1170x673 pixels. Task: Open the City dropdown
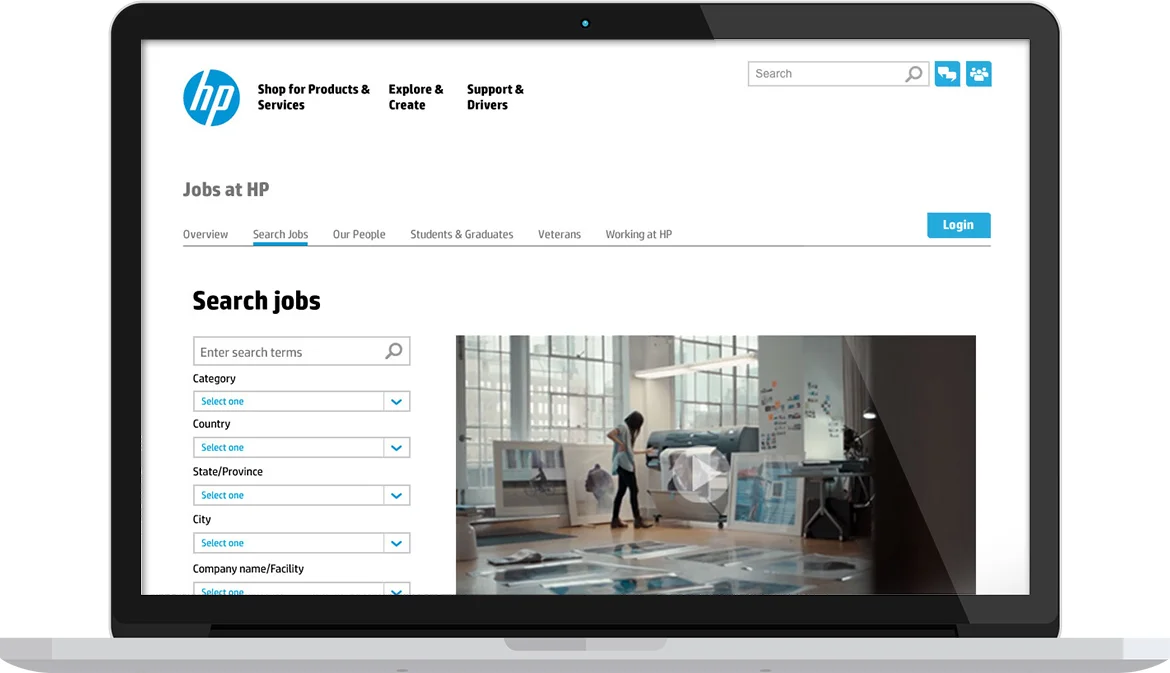click(x=301, y=543)
